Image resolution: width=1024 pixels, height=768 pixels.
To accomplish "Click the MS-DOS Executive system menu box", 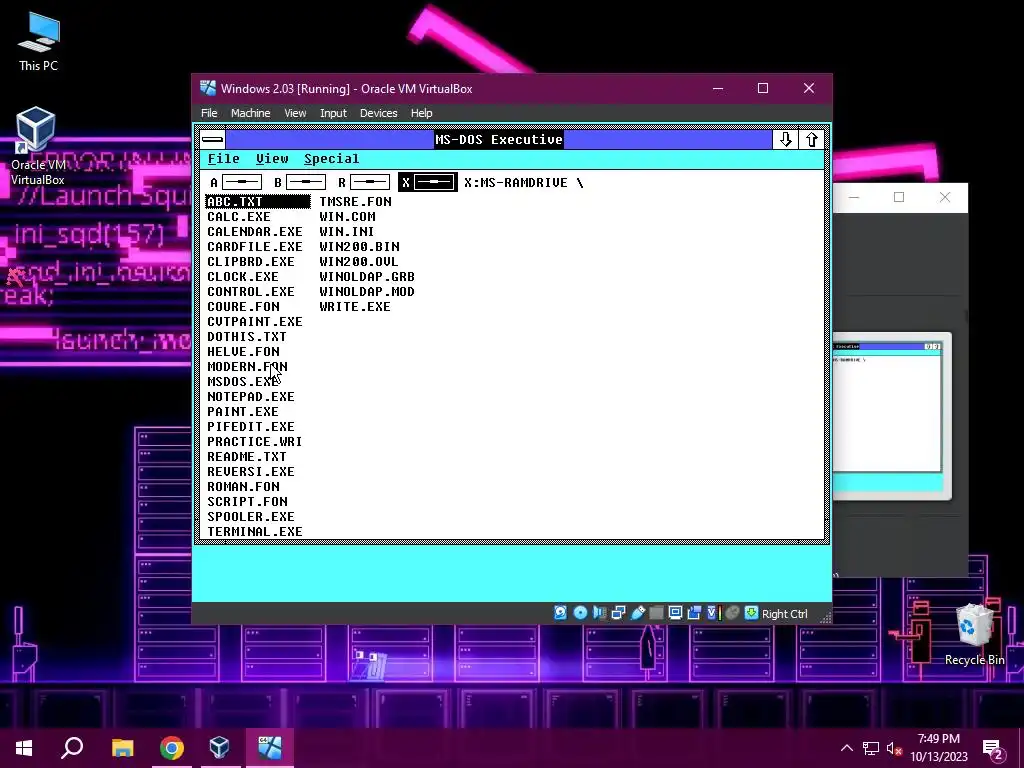I will (x=212, y=139).
